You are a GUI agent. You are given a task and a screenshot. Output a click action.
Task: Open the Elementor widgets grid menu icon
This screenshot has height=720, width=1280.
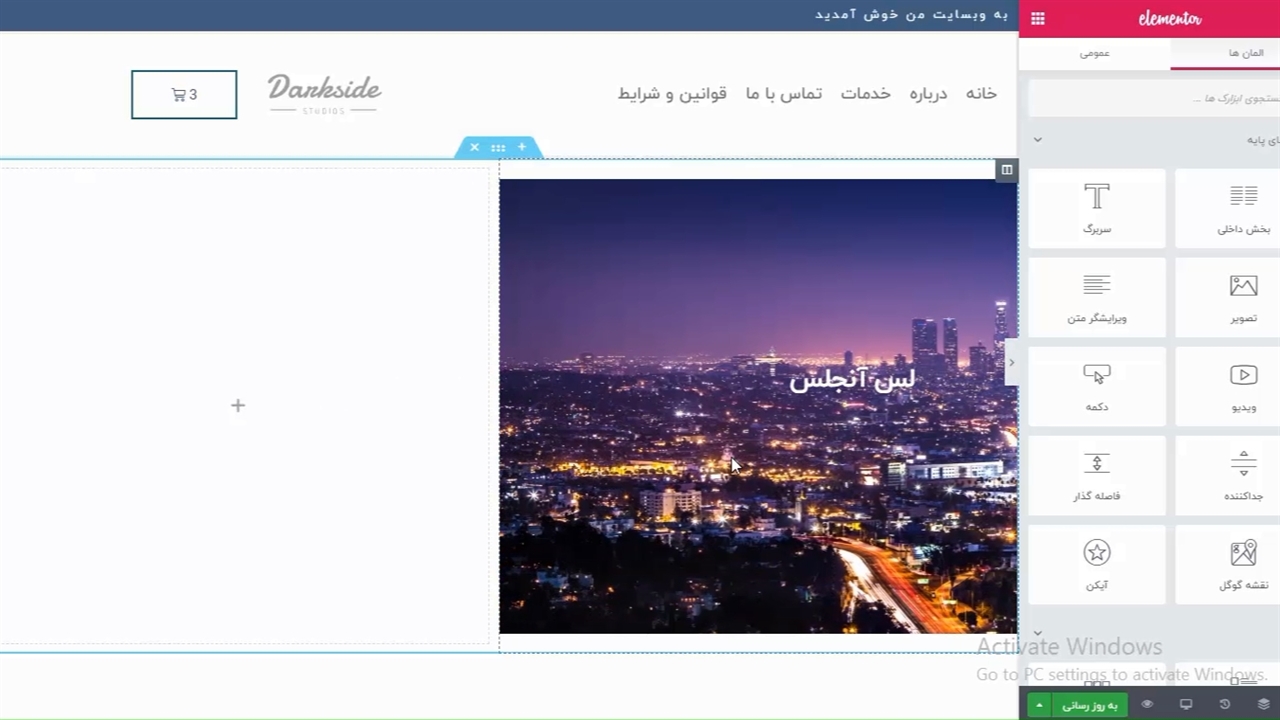(x=1038, y=18)
